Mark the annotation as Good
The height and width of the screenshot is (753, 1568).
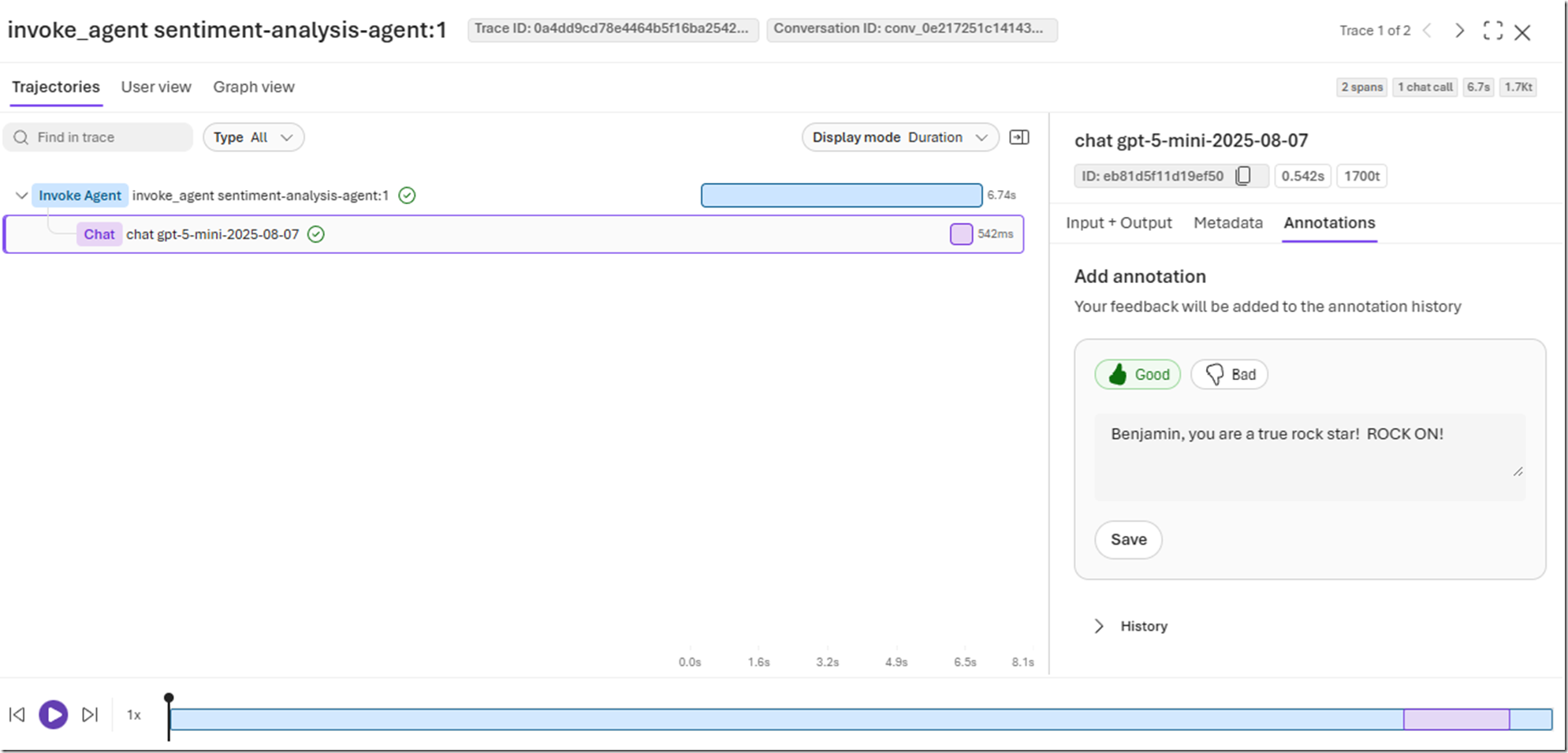[x=1138, y=375]
